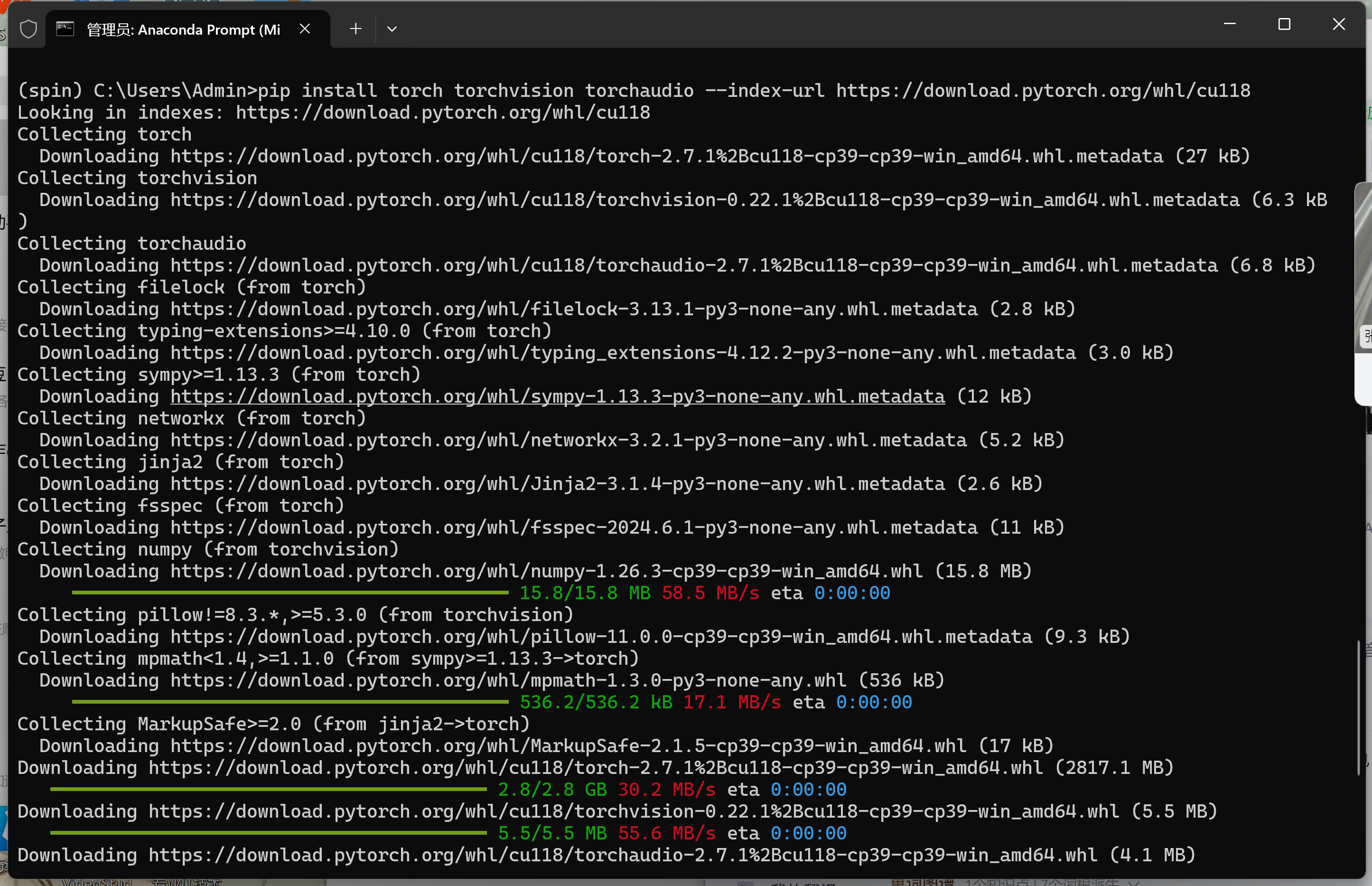Click the numpy 15.8 MB progress bar
1372x886 pixels.
(290, 593)
